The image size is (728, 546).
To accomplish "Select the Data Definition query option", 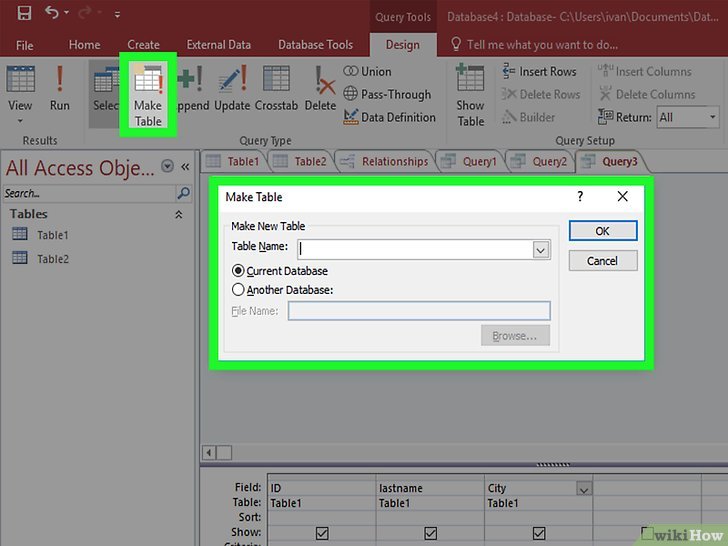I will click(389, 117).
